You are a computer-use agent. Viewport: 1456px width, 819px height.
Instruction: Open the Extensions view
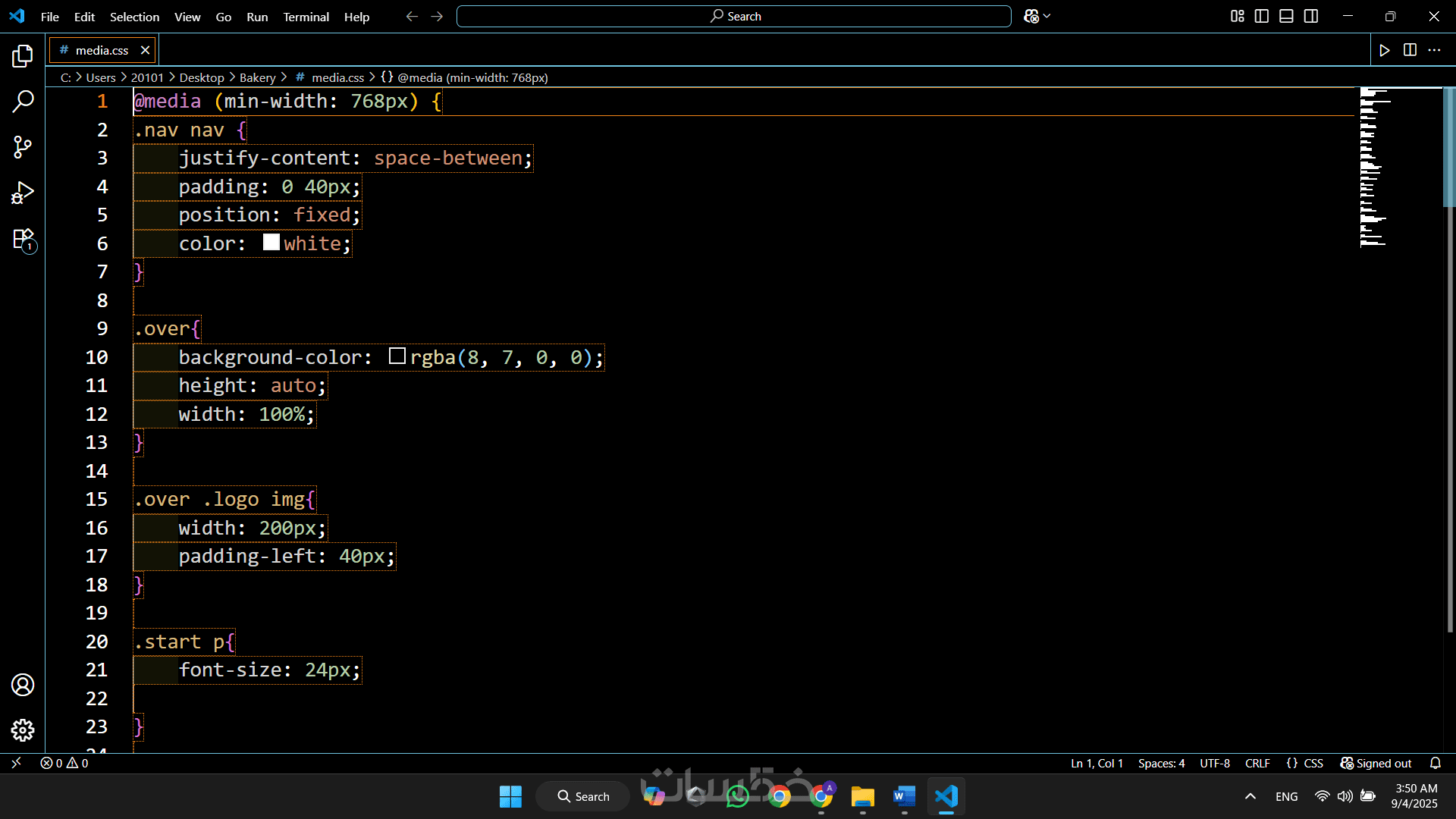23,240
